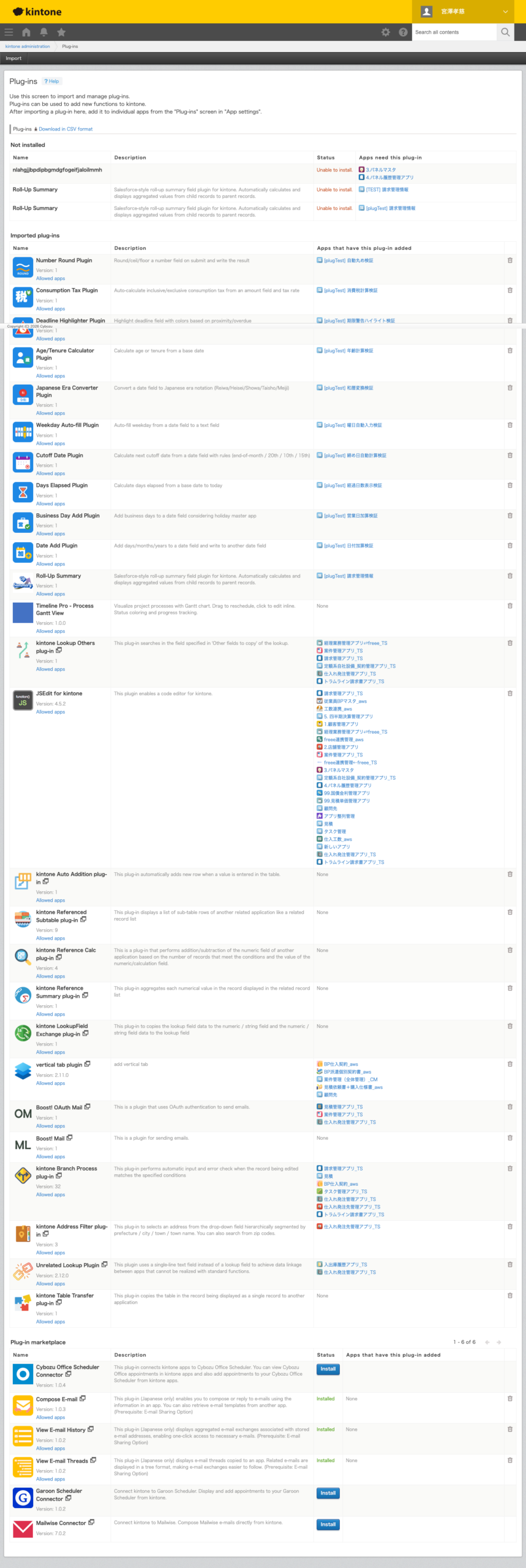The height and width of the screenshot is (1568, 526).
Task: Open kintone administration breadcrumb
Action: coord(28,47)
